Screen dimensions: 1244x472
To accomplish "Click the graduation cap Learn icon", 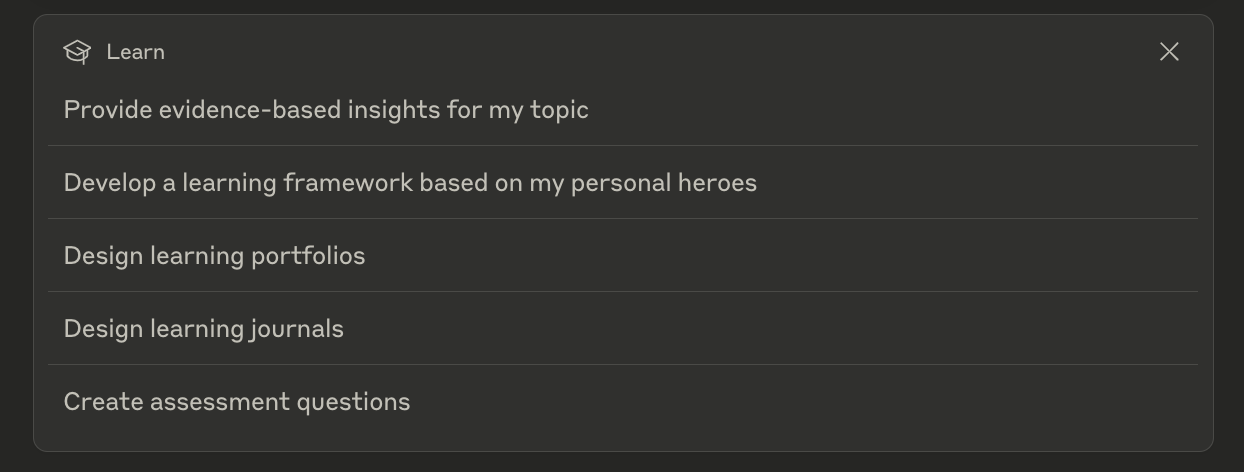I will 77,52.
